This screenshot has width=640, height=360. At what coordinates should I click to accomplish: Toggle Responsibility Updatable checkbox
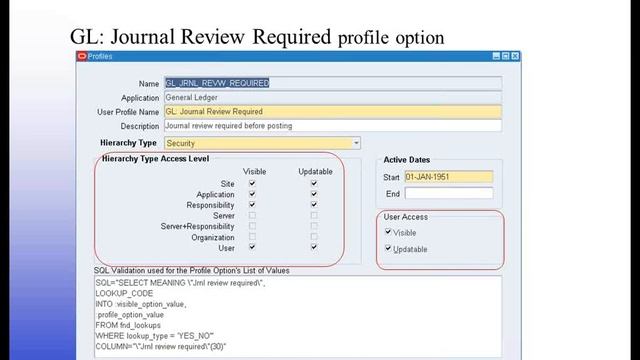[x=314, y=204]
